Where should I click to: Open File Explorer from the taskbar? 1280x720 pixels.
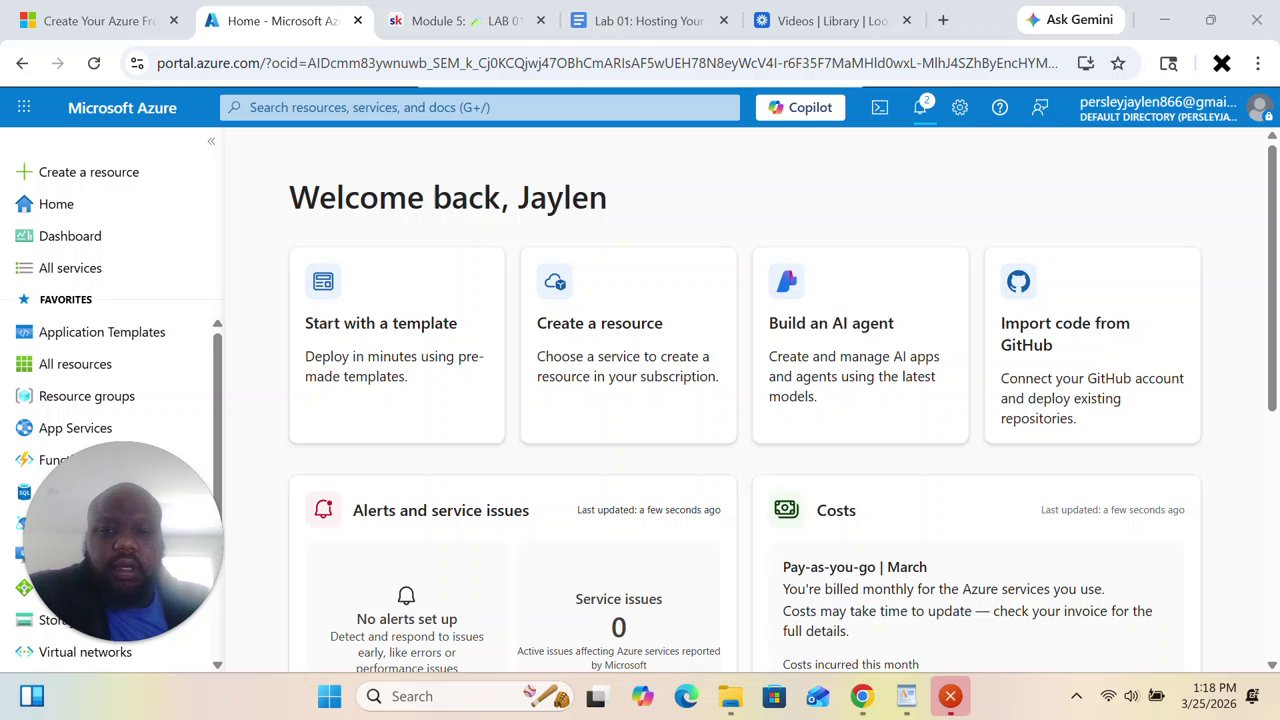click(730, 696)
